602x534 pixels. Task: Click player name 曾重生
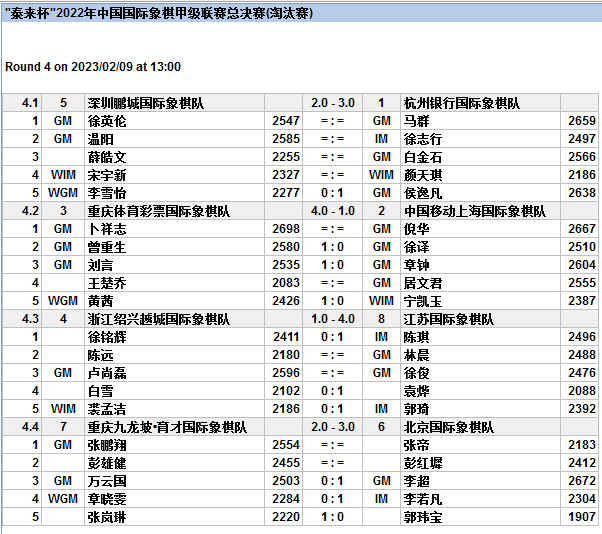click(x=107, y=247)
